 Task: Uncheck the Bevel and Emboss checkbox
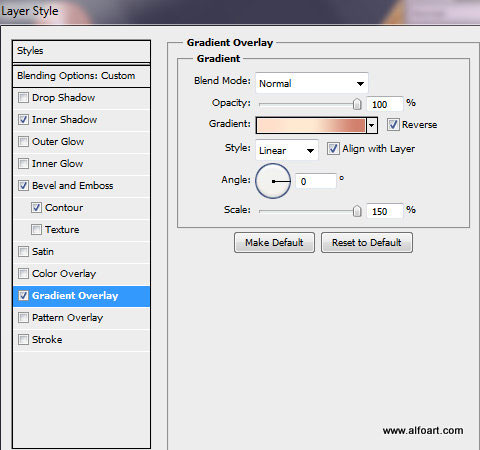pyautogui.click(x=23, y=186)
